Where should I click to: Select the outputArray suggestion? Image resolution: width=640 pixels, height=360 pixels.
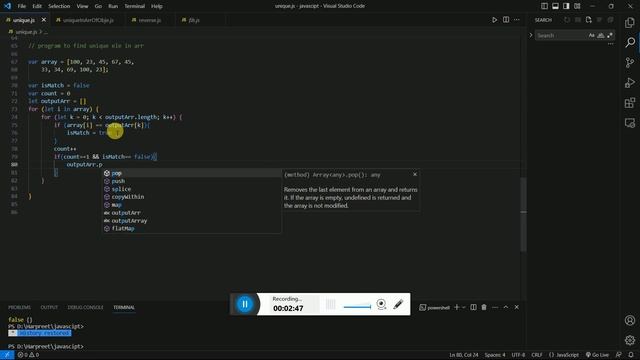(191, 220)
